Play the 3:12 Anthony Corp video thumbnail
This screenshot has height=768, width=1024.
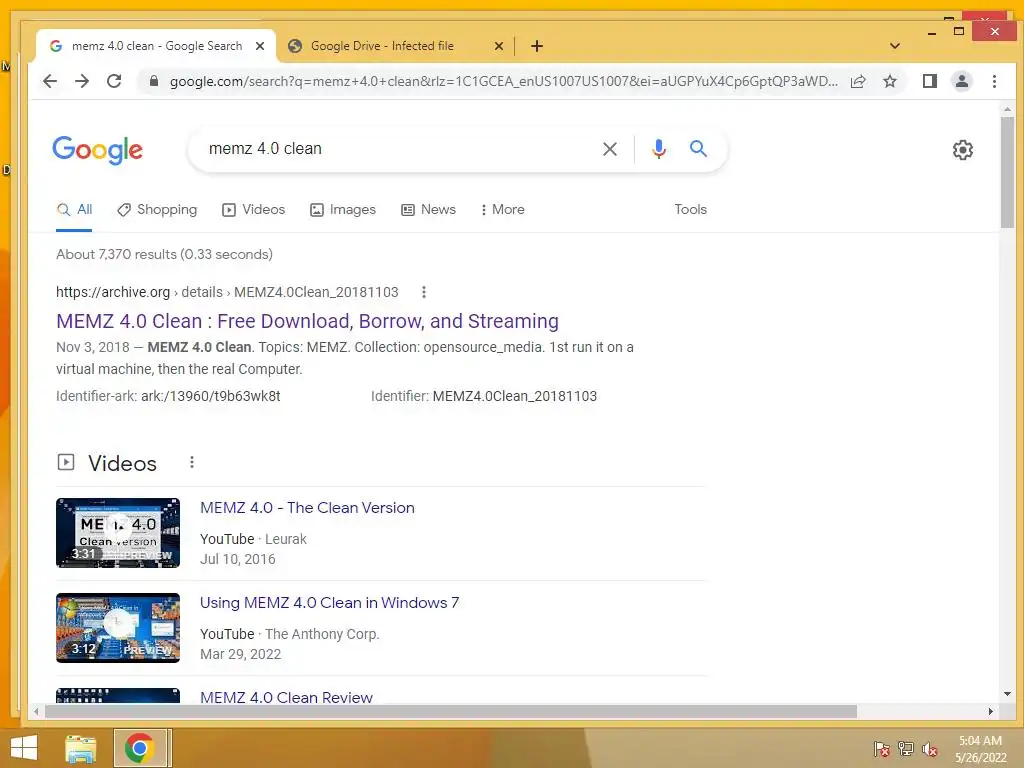pyautogui.click(x=118, y=628)
